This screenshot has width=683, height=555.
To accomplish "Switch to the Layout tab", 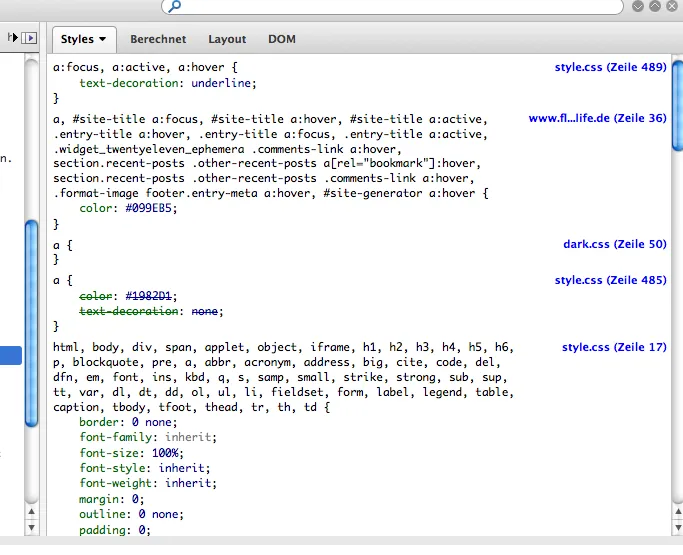I will click(x=227, y=39).
